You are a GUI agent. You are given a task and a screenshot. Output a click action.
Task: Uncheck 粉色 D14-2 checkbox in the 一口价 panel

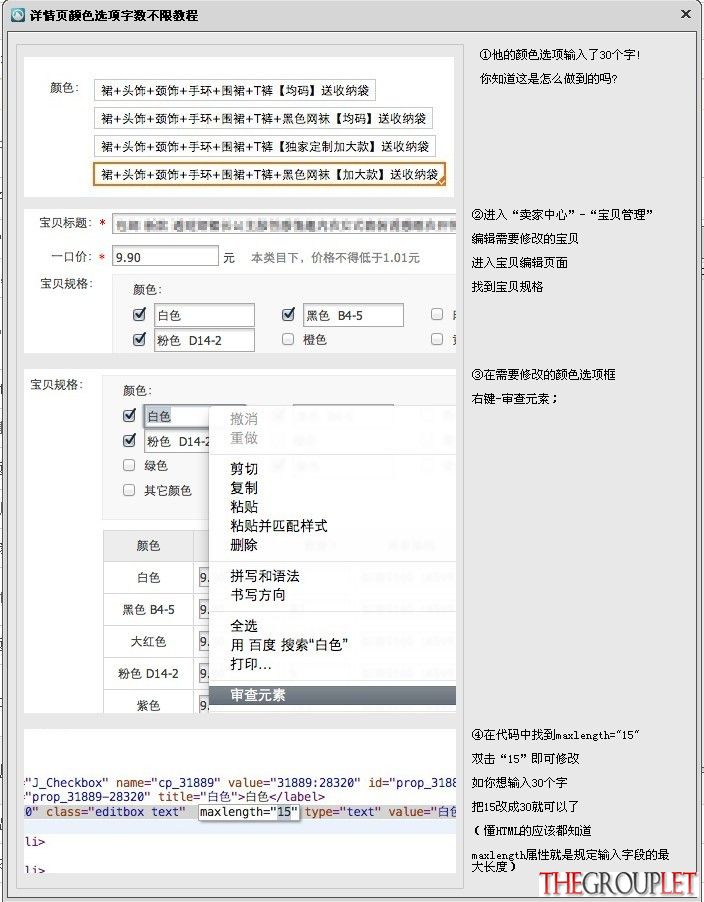coord(139,339)
